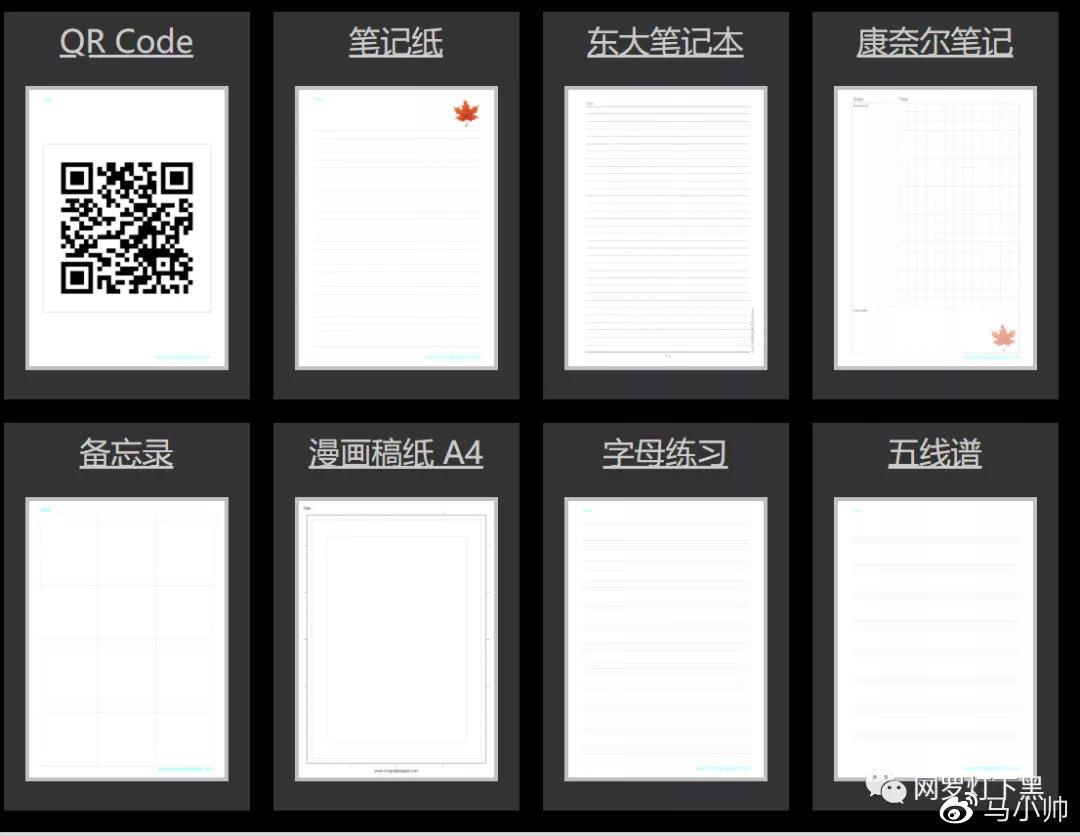Select the 东大笔记本 paper thumbnail
The width and height of the screenshot is (1080, 836).
click(x=665, y=228)
